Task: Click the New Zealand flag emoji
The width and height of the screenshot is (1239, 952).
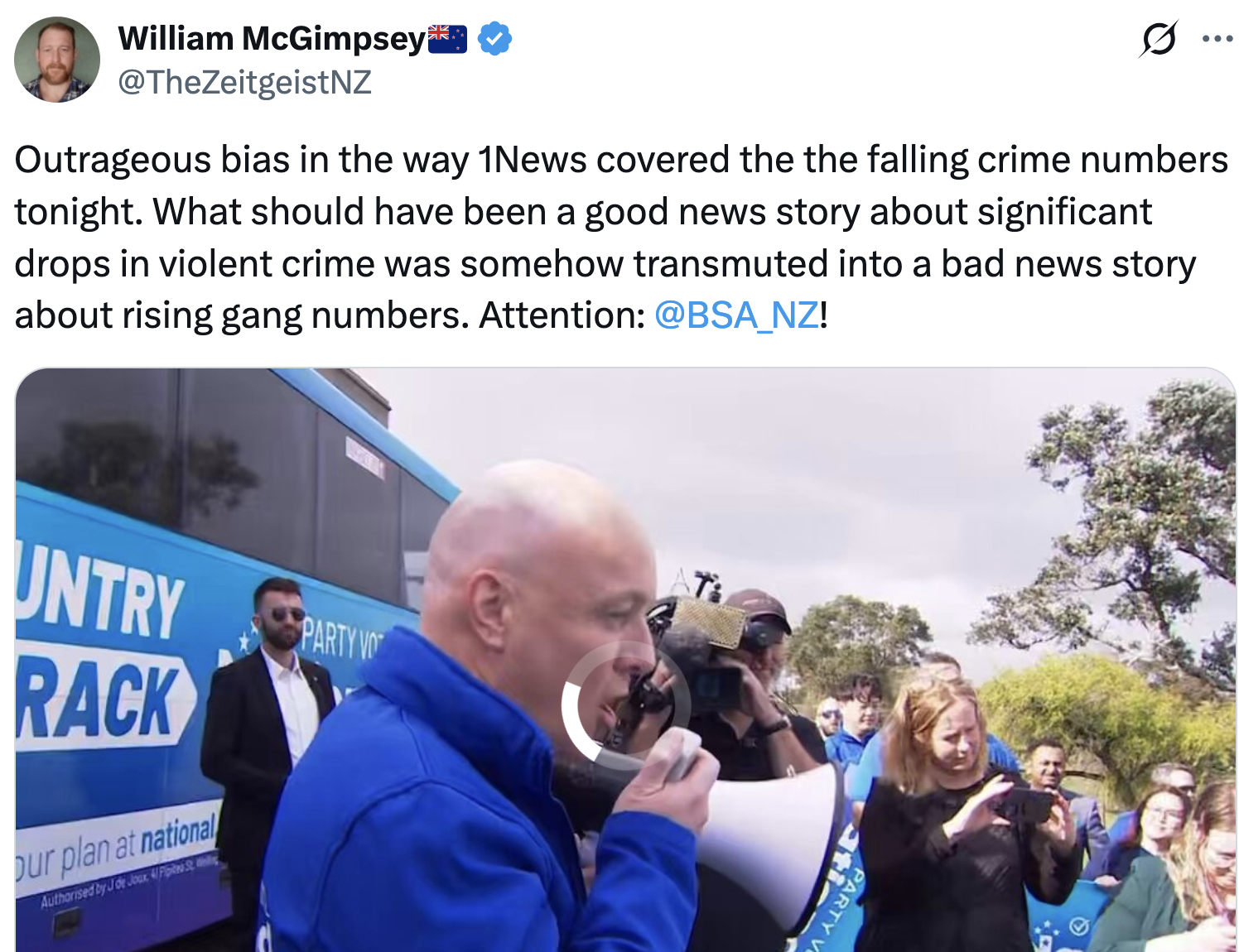Action: point(447,39)
